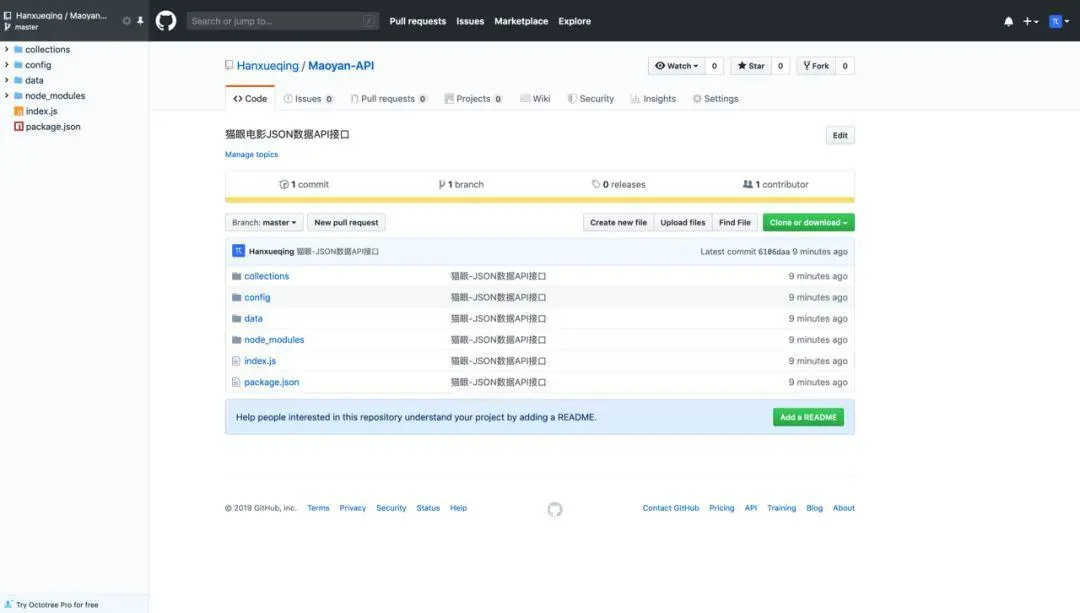This screenshot has height=613, width=1080.
Task: Click Try Octotree Pro for free
Action: (57, 605)
